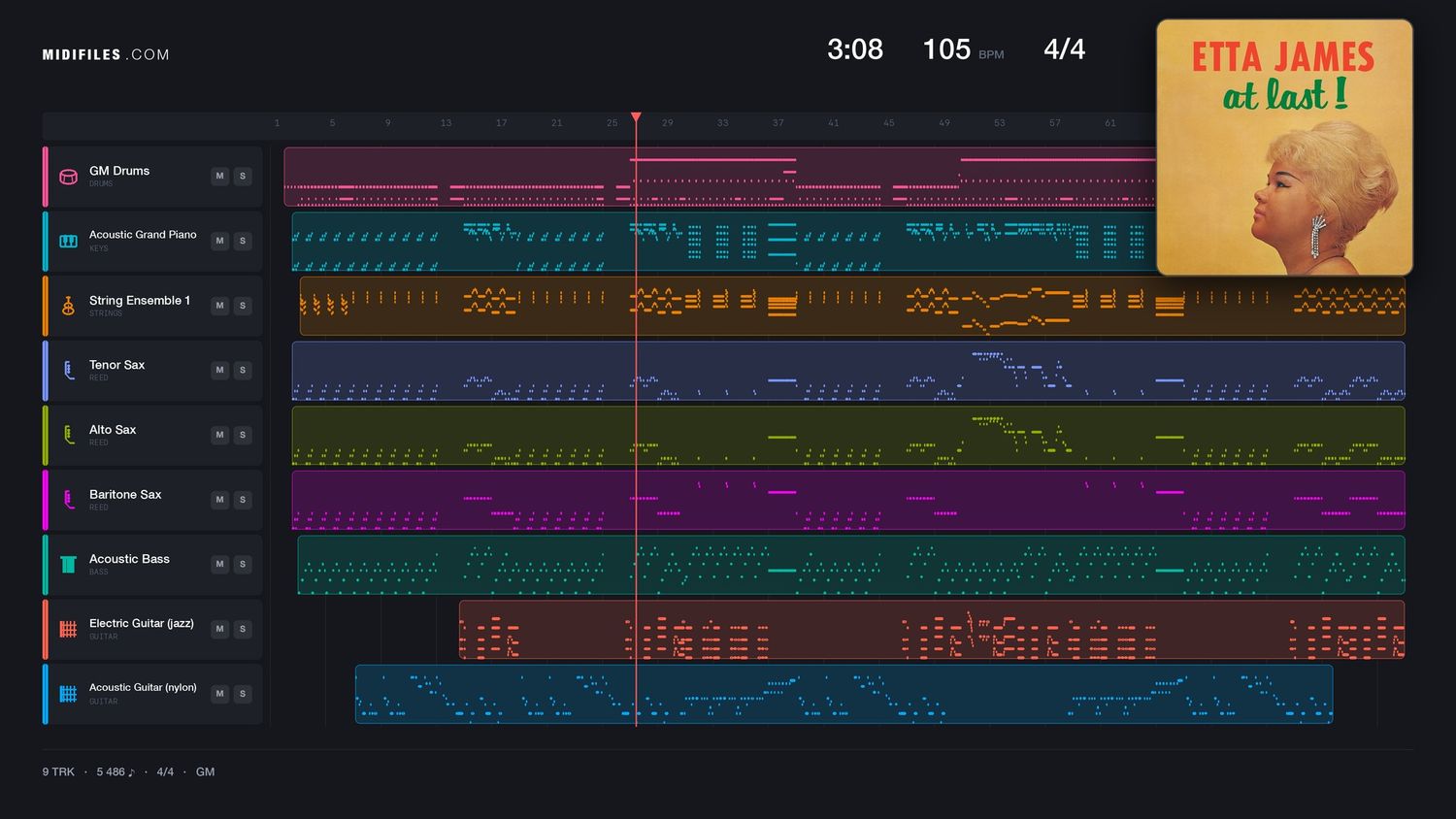
Task: Click the Alto Sax instrument icon
Action: [x=68, y=435]
